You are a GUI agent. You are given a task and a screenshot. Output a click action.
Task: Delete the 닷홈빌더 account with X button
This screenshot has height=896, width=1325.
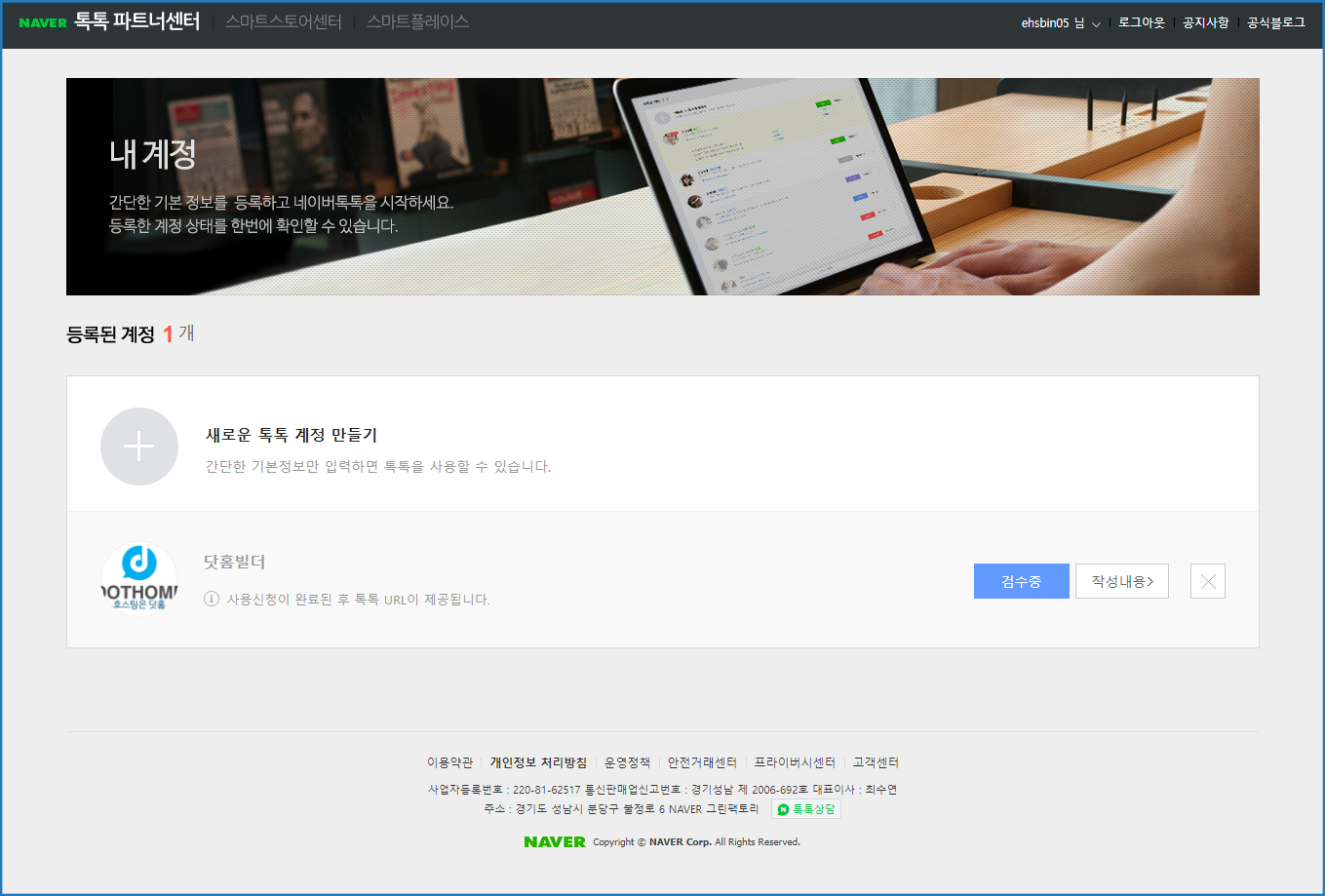[x=1207, y=581]
